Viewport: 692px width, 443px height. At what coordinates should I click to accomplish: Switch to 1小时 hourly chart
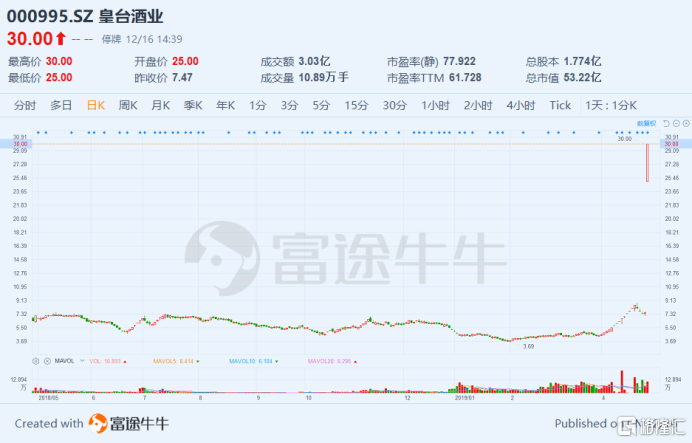point(435,105)
